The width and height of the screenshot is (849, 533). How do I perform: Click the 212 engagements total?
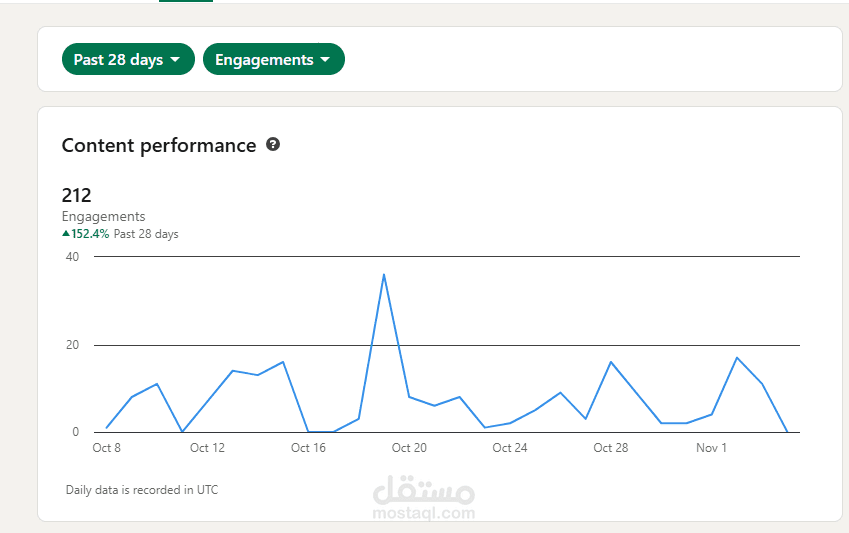[76, 195]
